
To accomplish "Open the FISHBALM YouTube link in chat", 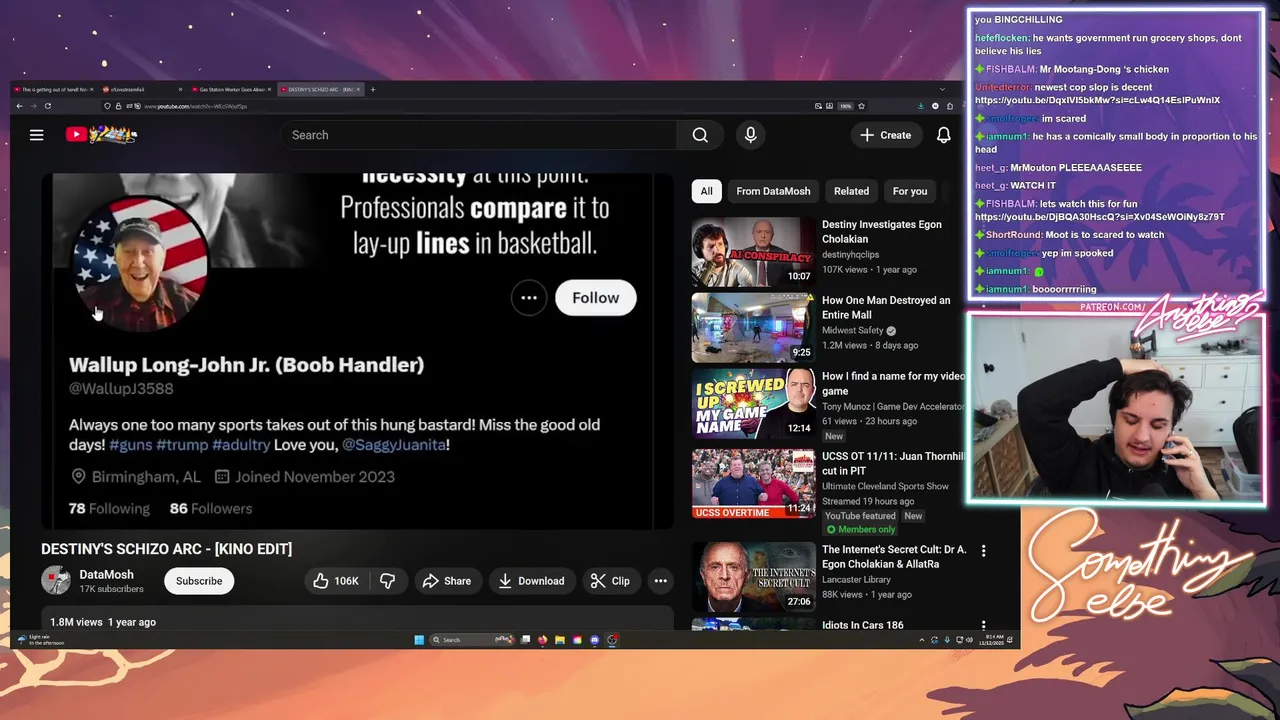I will coord(1099,216).
